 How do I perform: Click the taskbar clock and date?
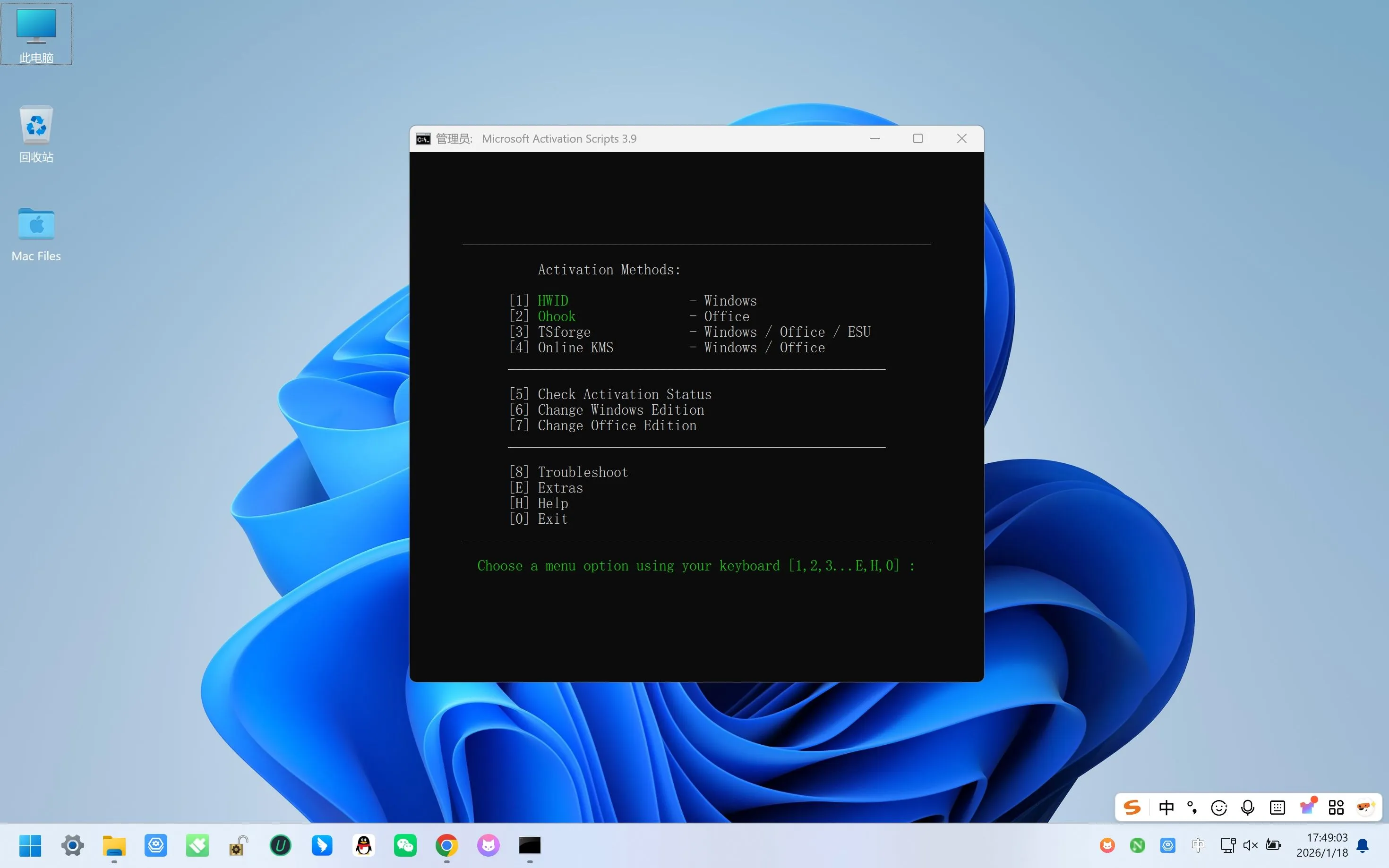click(1322, 845)
